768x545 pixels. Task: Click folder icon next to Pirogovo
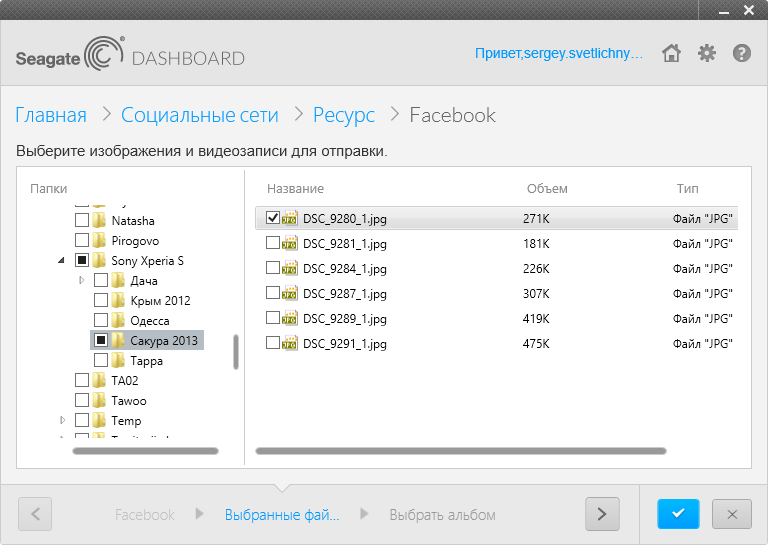[99, 240]
